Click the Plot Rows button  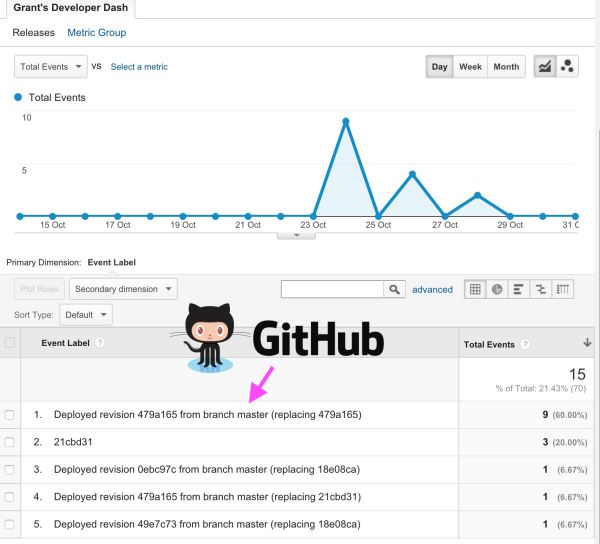tap(39, 289)
